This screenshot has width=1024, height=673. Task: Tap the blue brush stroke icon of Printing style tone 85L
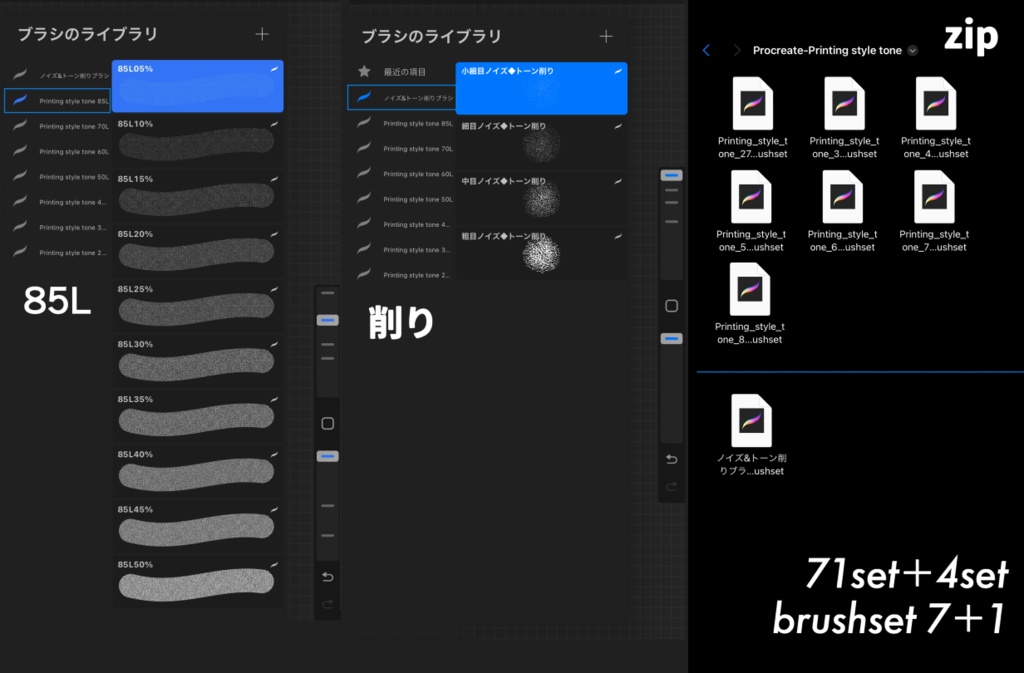point(21,100)
